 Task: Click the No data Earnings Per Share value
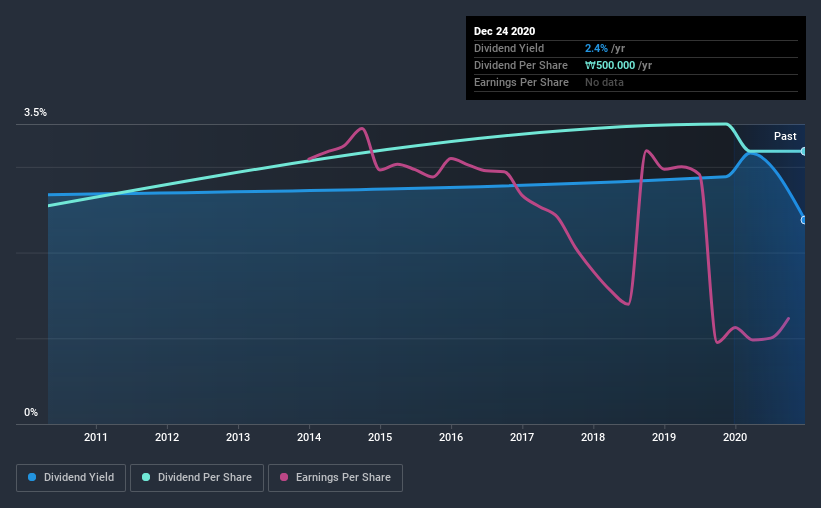(x=604, y=82)
